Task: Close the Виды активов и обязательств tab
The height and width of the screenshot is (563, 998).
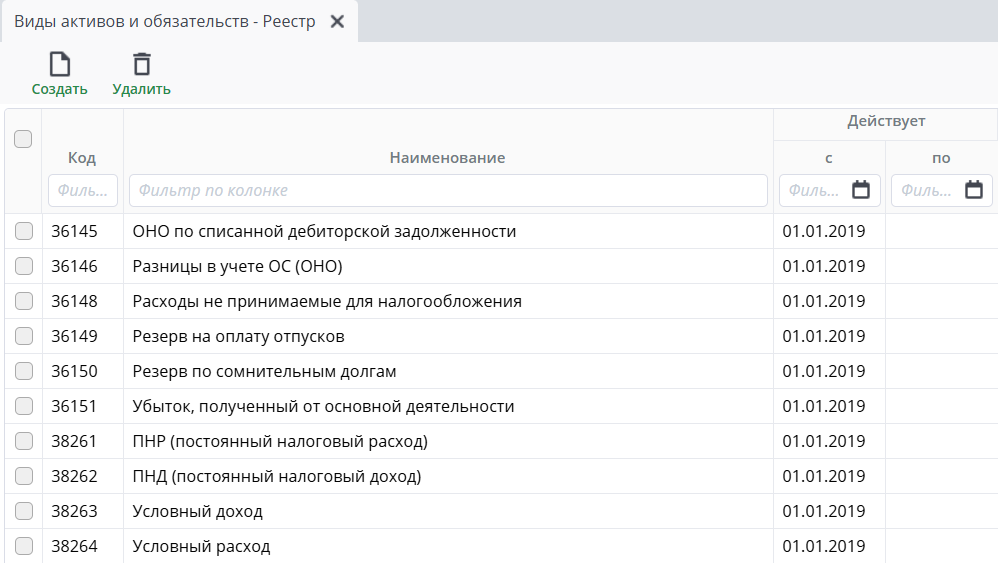Action: click(x=337, y=21)
